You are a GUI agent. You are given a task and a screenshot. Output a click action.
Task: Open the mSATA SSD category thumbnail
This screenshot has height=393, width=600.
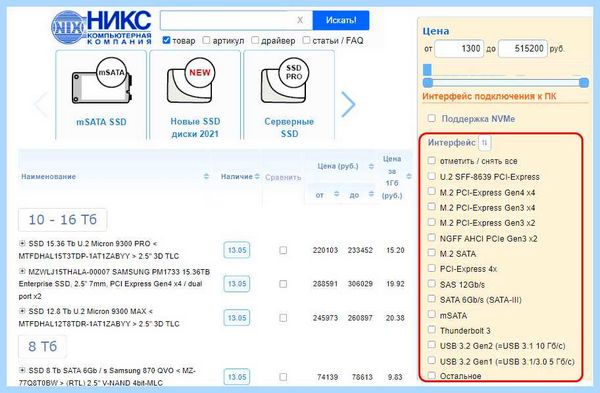click(x=101, y=95)
